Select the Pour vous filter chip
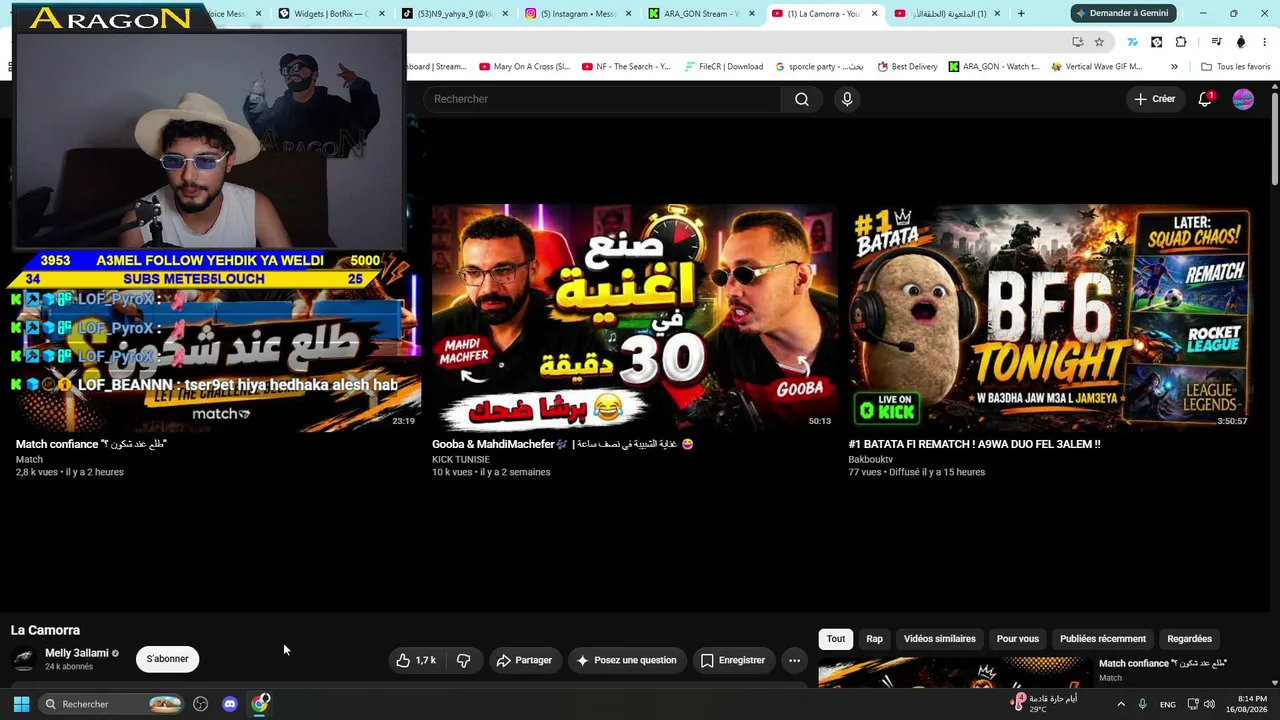1280x720 pixels. [x=1018, y=639]
